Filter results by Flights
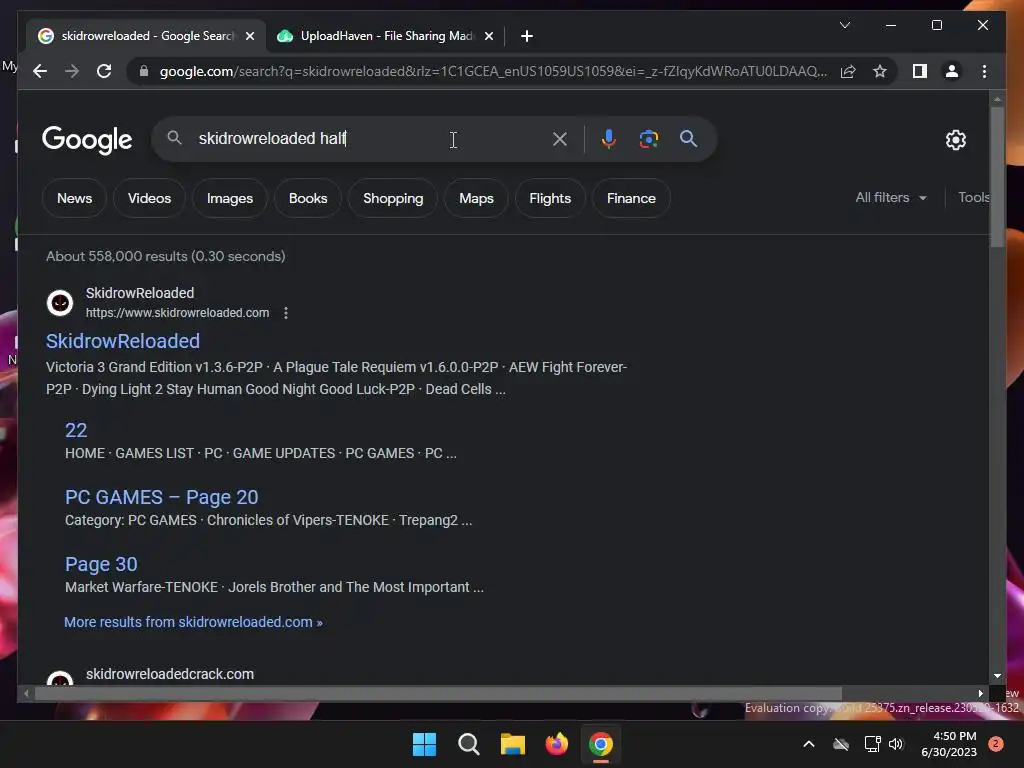1024x768 pixels. point(550,198)
